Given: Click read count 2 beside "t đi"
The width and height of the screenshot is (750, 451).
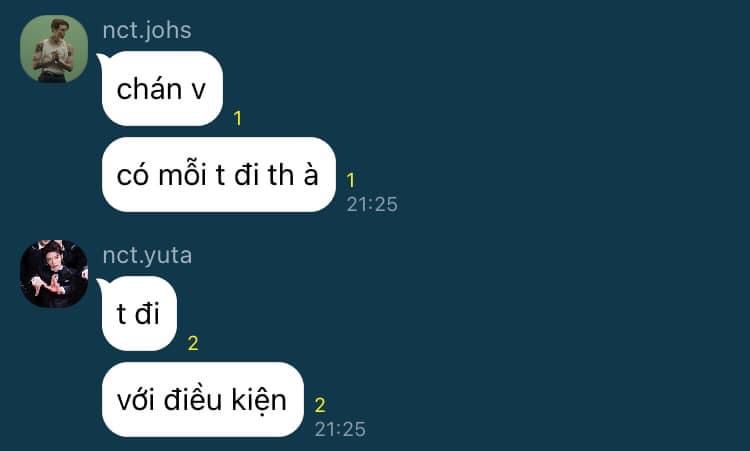Looking at the screenshot, I should (x=193, y=343).
